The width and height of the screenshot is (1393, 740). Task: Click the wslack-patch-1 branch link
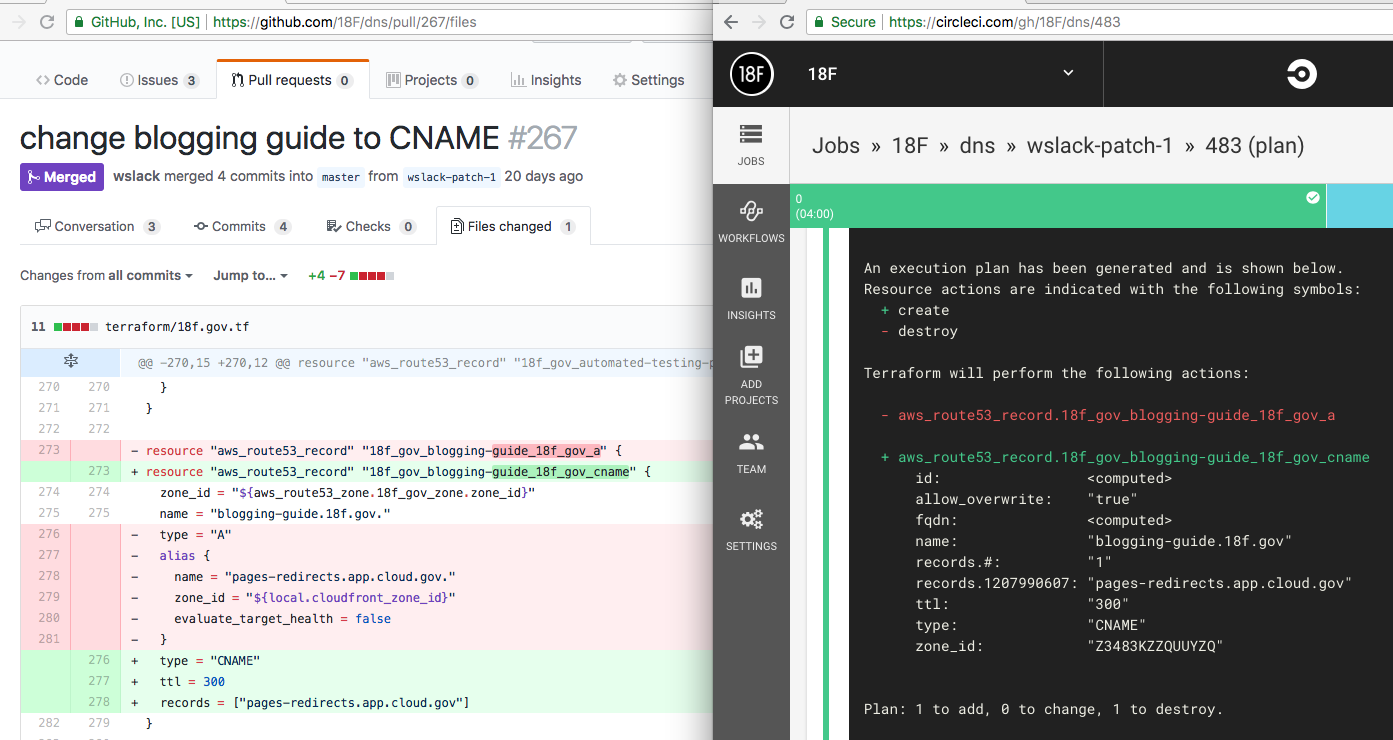(x=450, y=177)
